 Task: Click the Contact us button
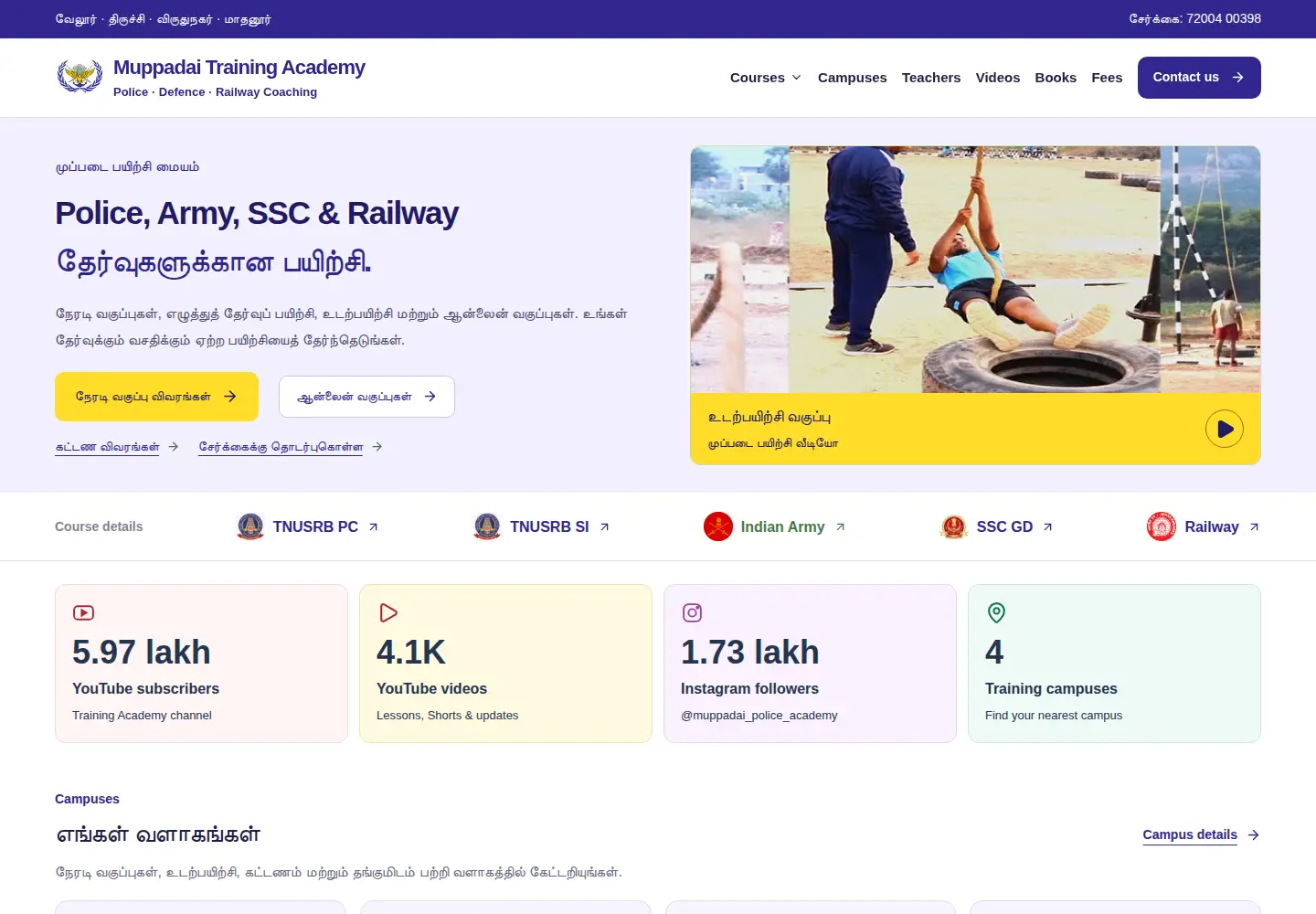[1199, 78]
